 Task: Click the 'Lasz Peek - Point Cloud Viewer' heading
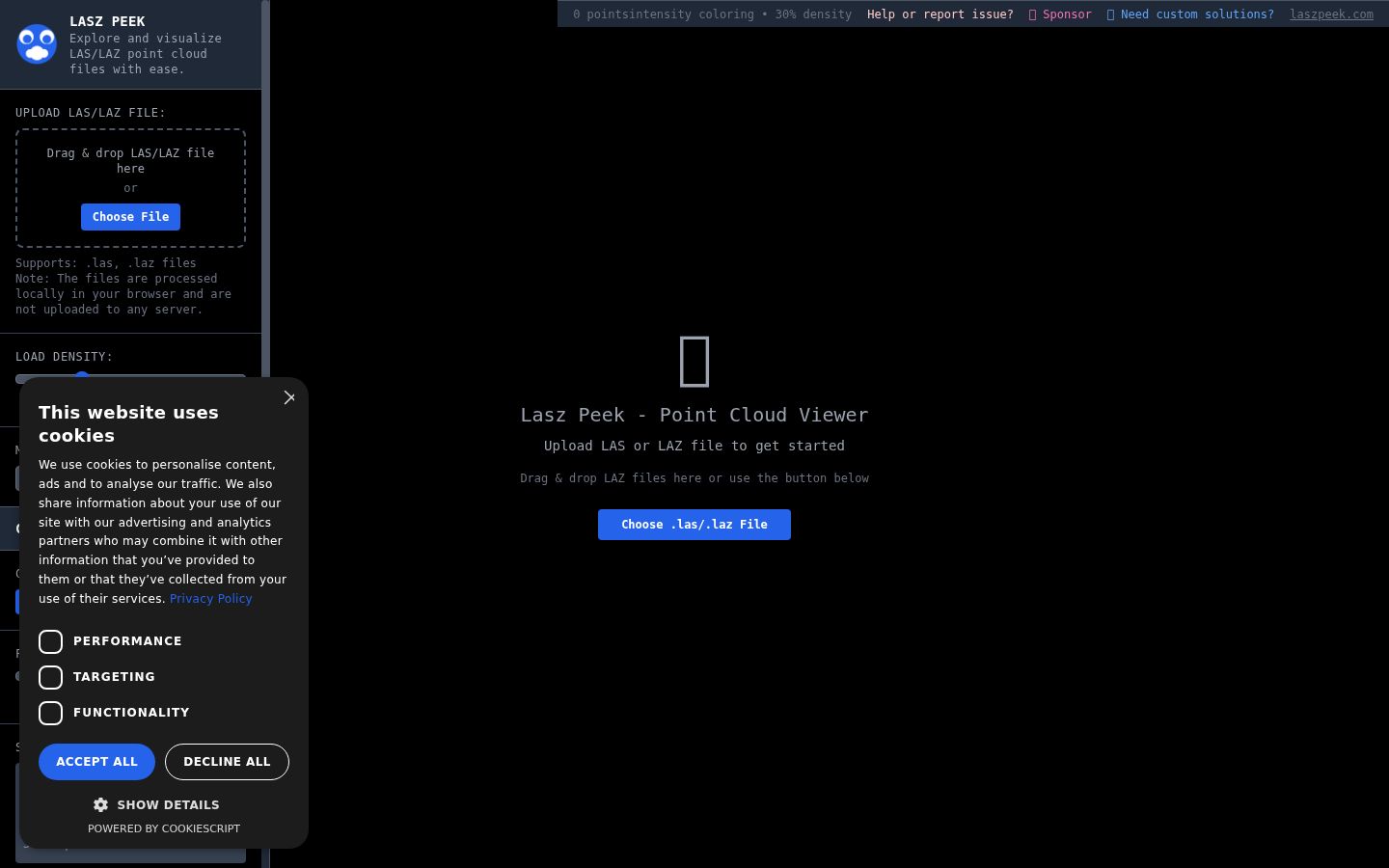pos(694,415)
